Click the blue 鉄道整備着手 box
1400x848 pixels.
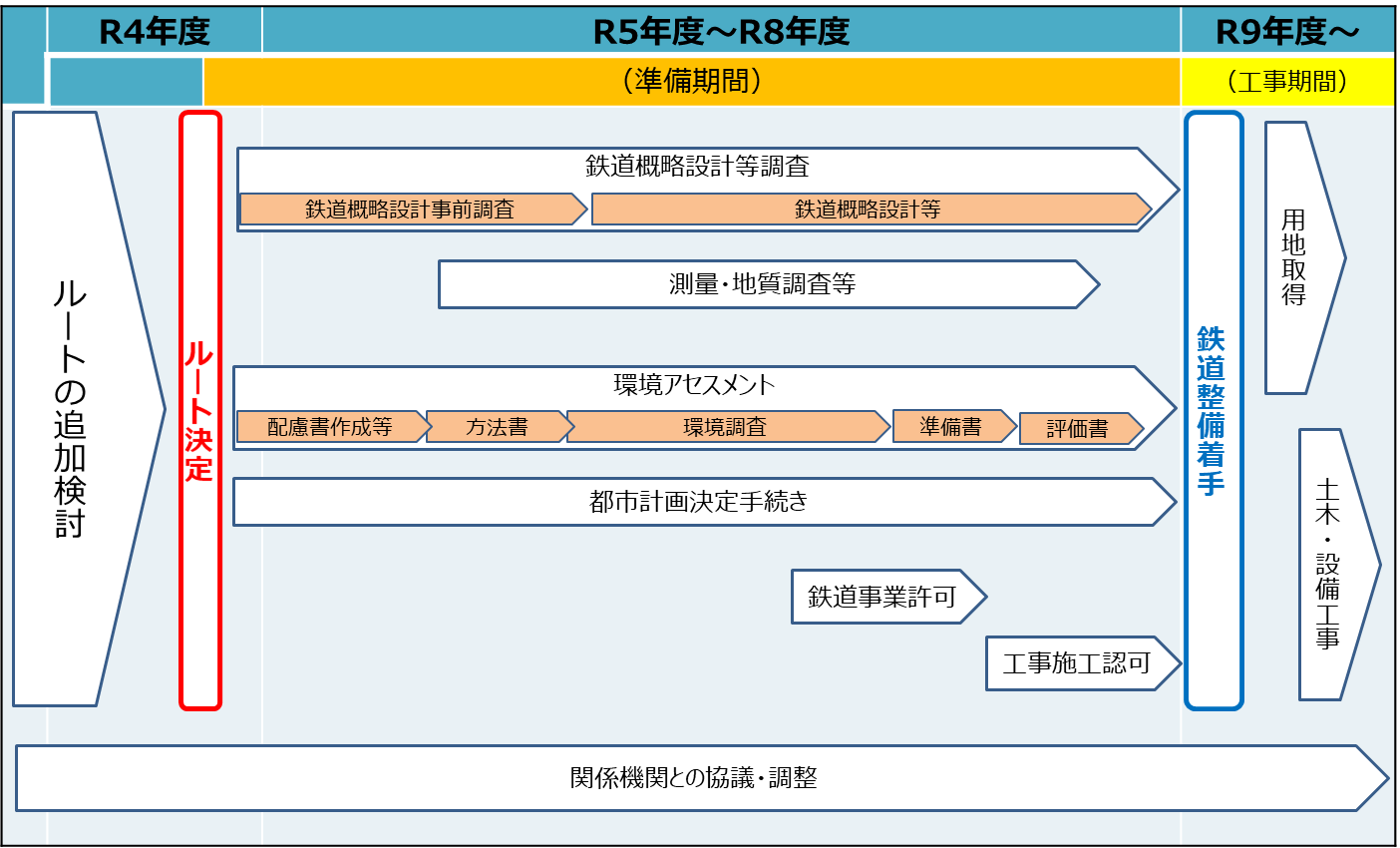click(x=1214, y=410)
